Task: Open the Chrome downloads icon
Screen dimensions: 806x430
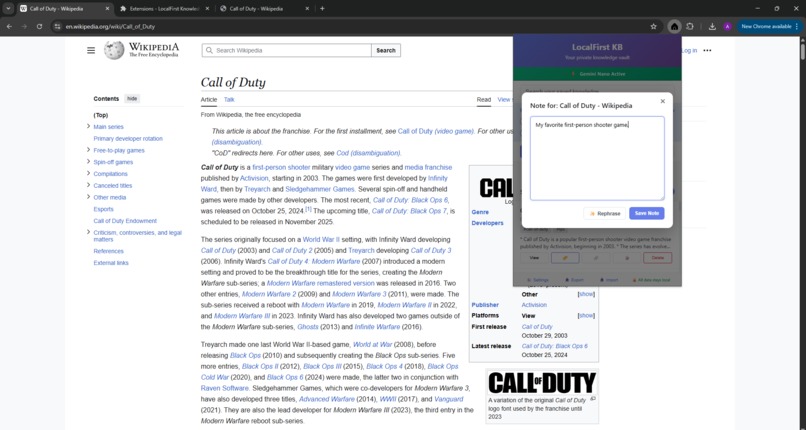Action: pos(712,27)
